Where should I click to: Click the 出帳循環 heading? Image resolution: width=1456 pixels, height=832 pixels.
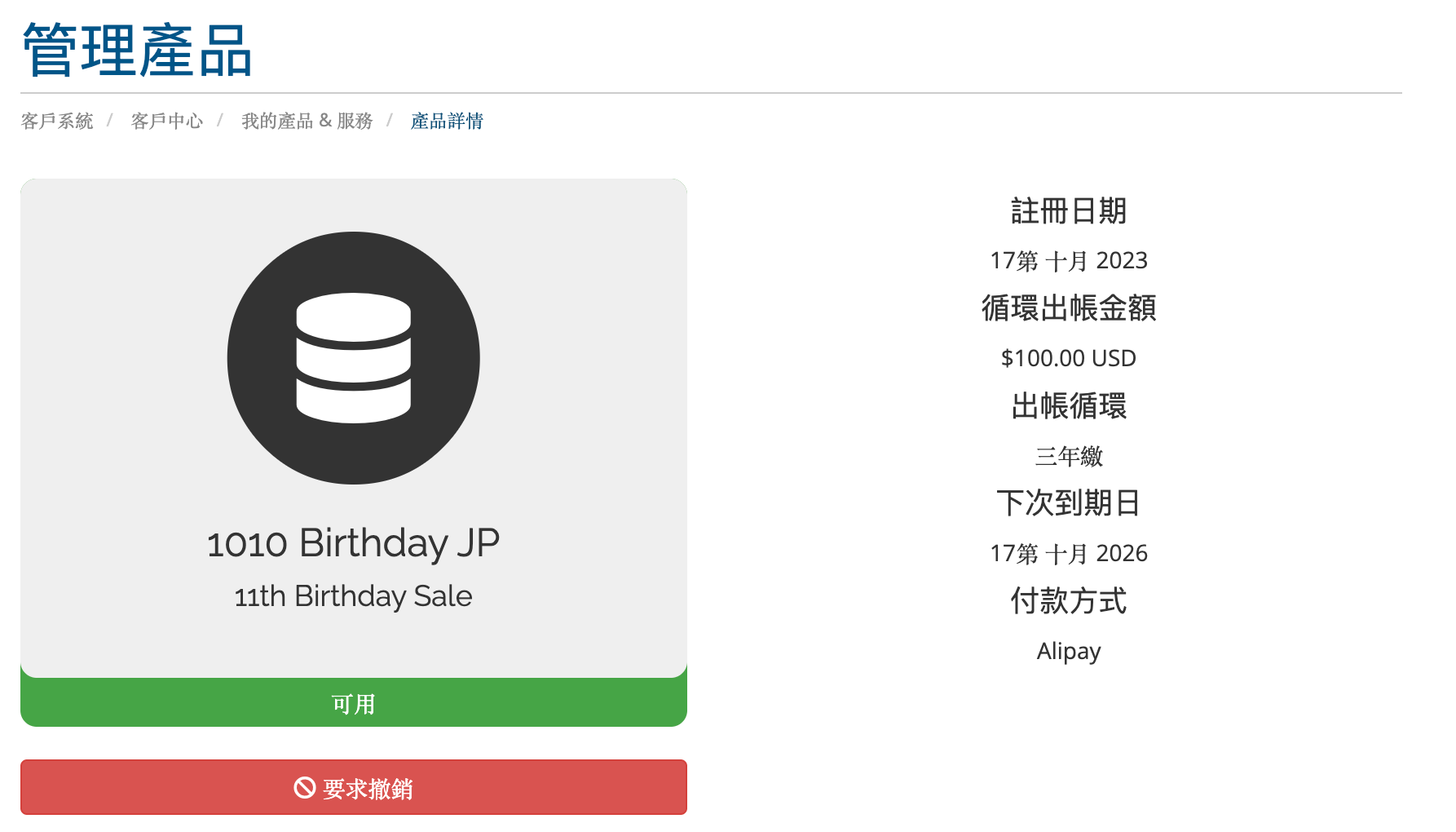[x=1069, y=406]
